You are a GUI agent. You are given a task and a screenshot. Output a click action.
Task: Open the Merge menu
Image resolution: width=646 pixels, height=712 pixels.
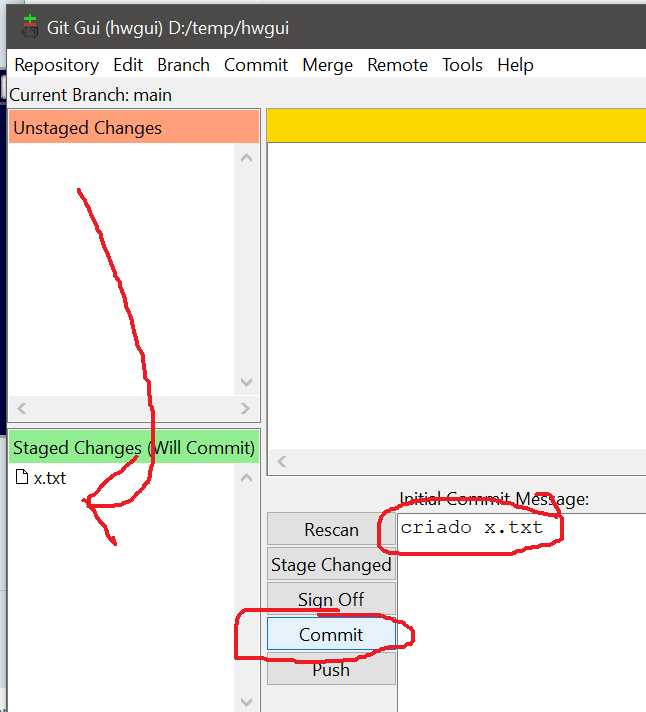pyautogui.click(x=327, y=65)
